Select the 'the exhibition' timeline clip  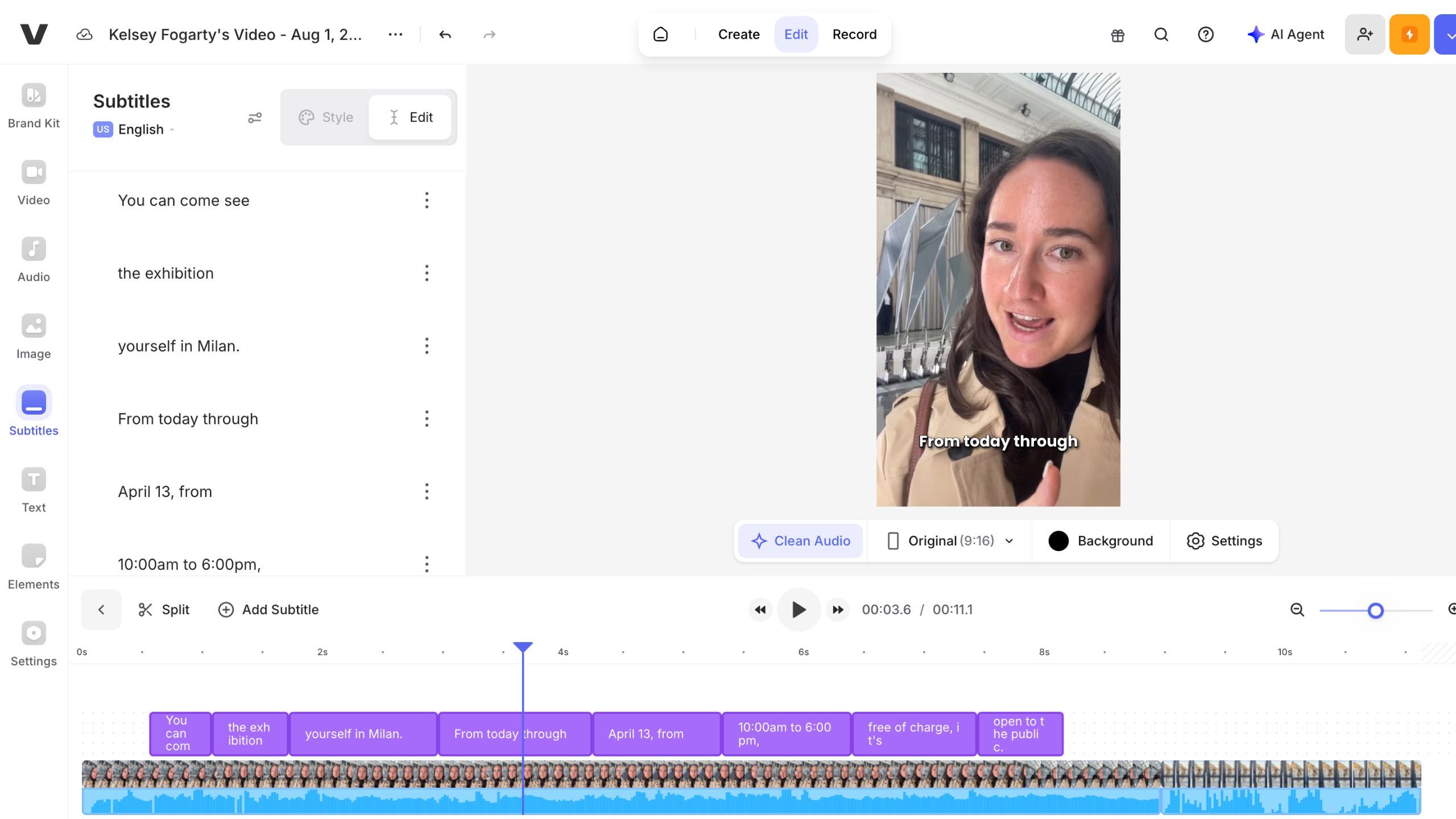[250, 734]
